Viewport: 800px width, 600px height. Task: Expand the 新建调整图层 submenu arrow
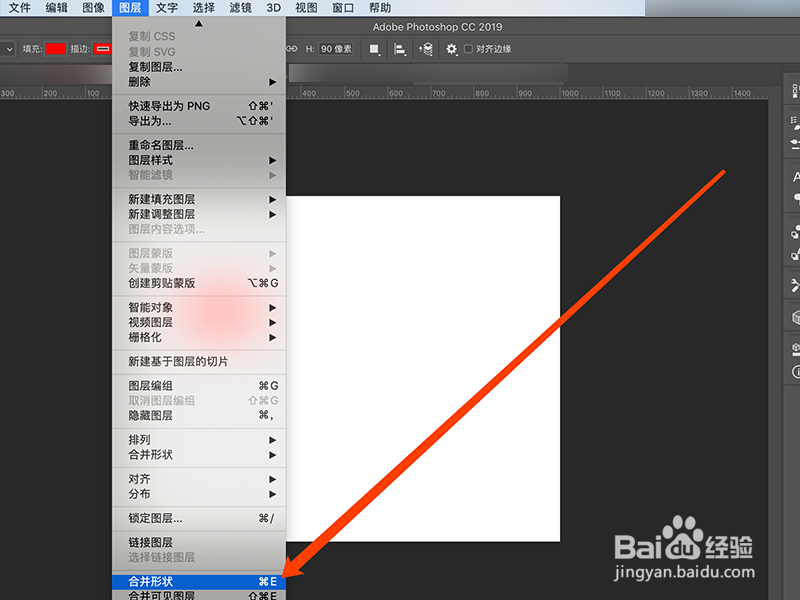(x=272, y=214)
